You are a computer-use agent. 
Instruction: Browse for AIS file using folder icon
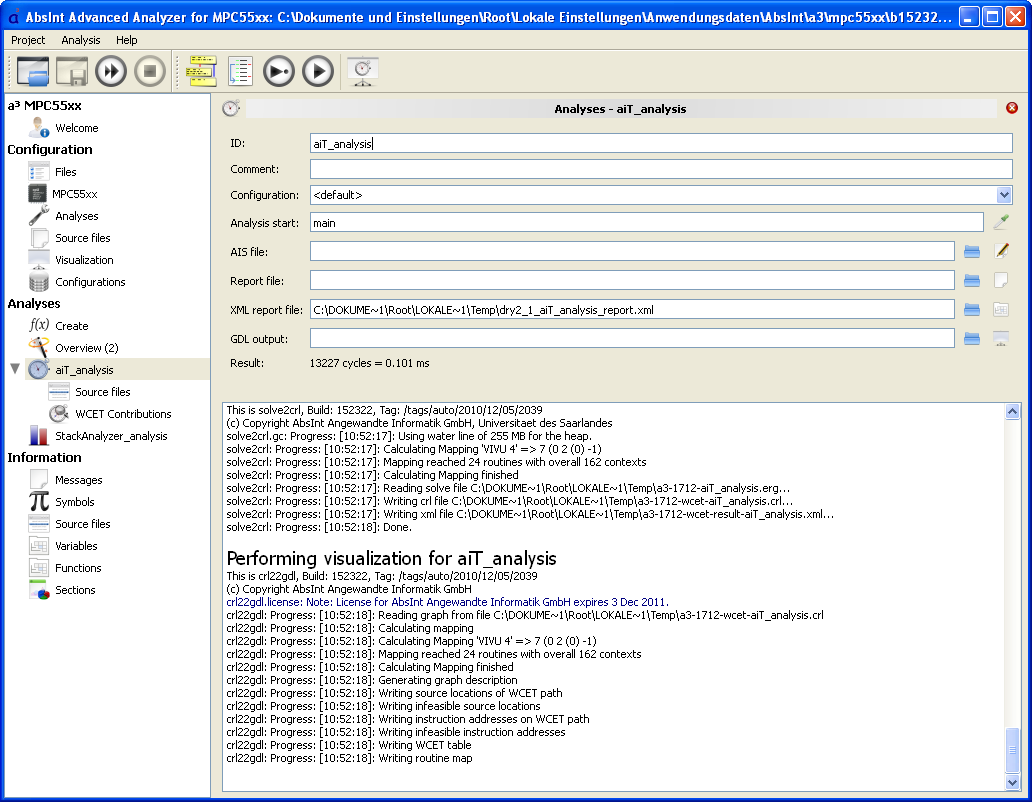[971, 251]
